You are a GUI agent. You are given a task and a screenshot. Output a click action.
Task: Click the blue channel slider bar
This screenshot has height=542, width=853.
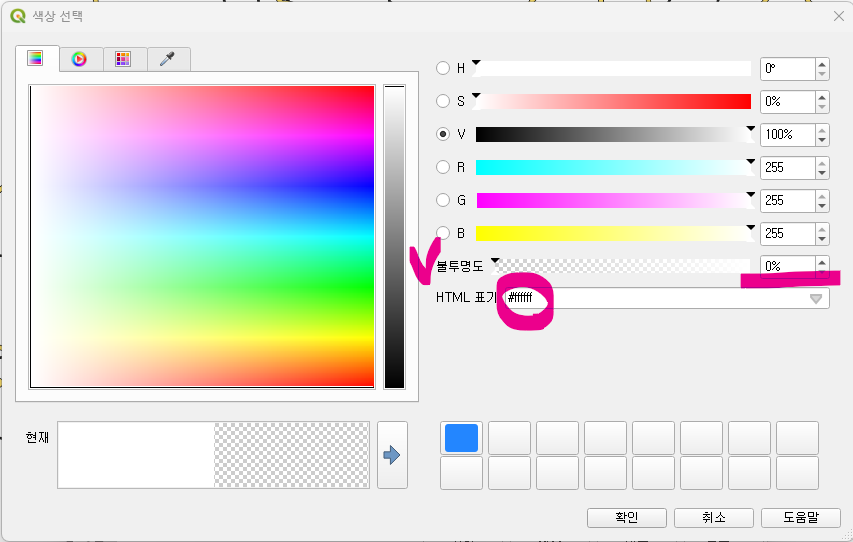tap(613, 233)
